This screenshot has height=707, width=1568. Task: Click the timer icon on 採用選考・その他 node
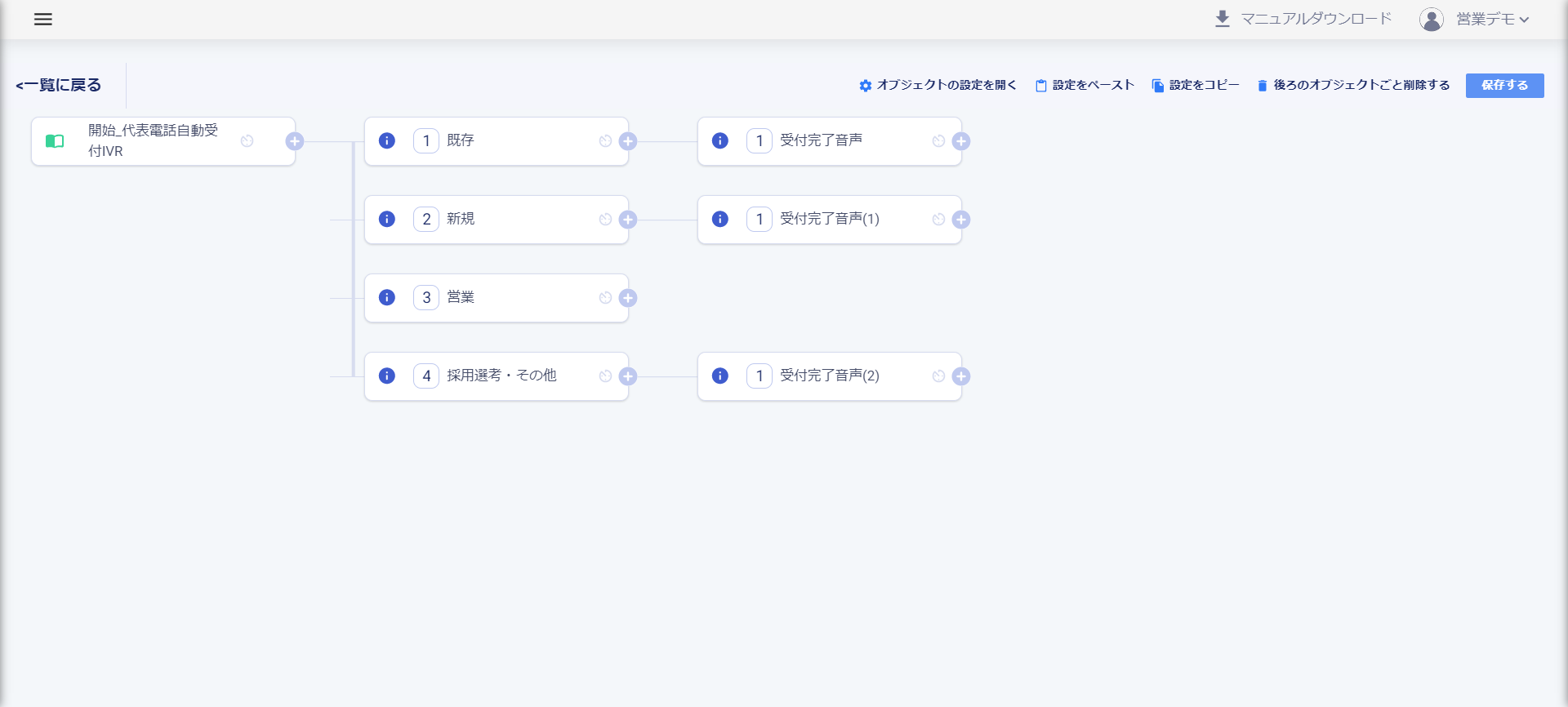pyautogui.click(x=605, y=376)
